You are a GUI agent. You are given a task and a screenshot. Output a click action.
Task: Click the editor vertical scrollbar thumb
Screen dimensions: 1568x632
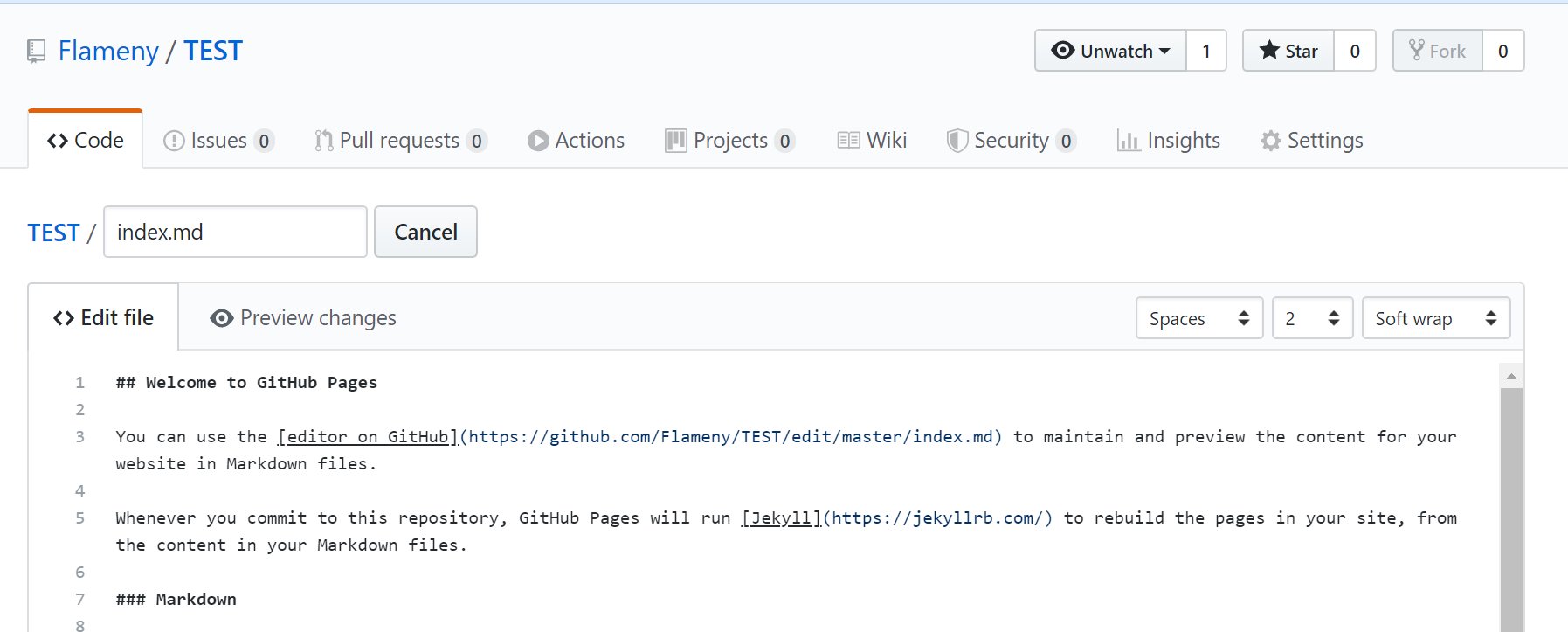[1511, 510]
